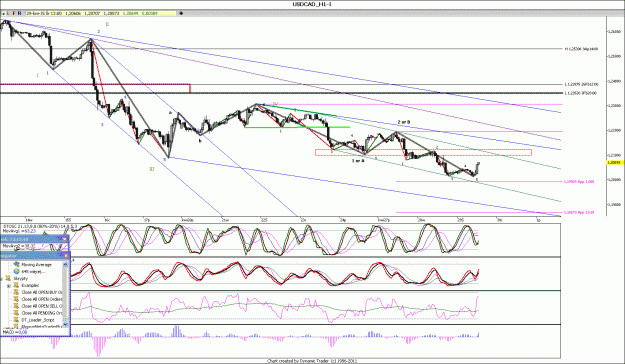Select 'DT_Leader_Script' in Navigator
The image size is (625, 364).
[x=38, y=320]
